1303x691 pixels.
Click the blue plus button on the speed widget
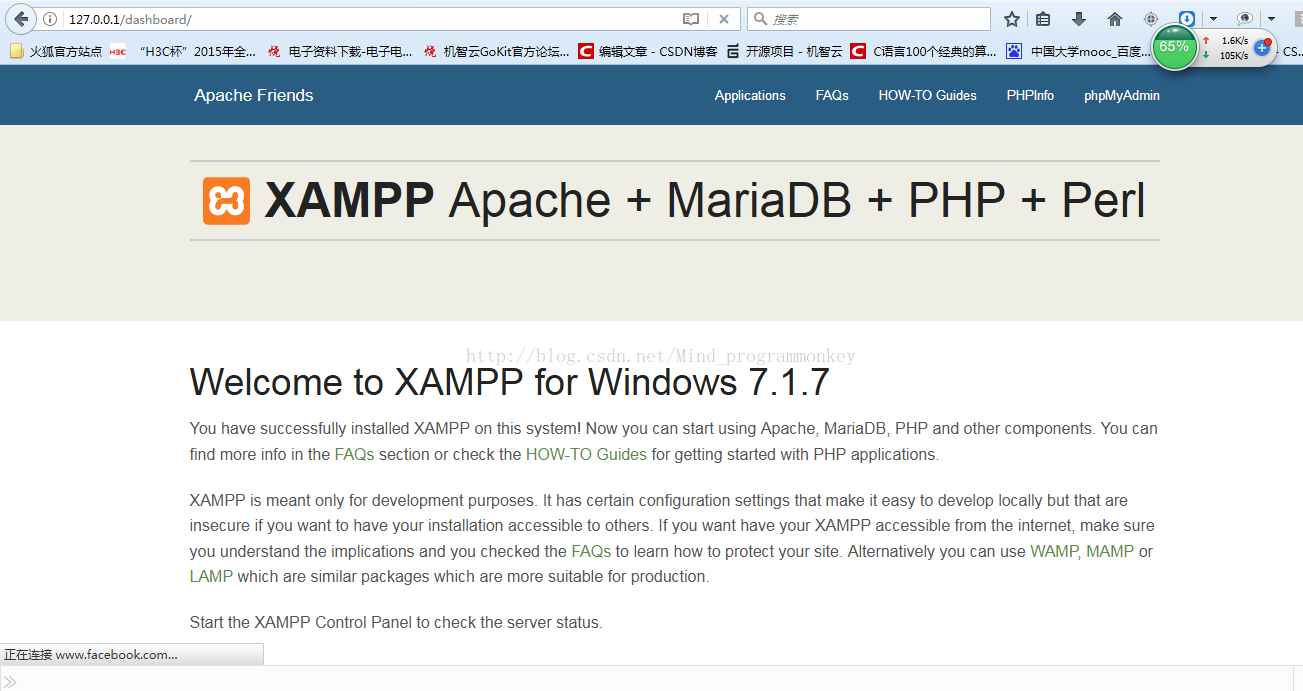(x=1262, y=47)
